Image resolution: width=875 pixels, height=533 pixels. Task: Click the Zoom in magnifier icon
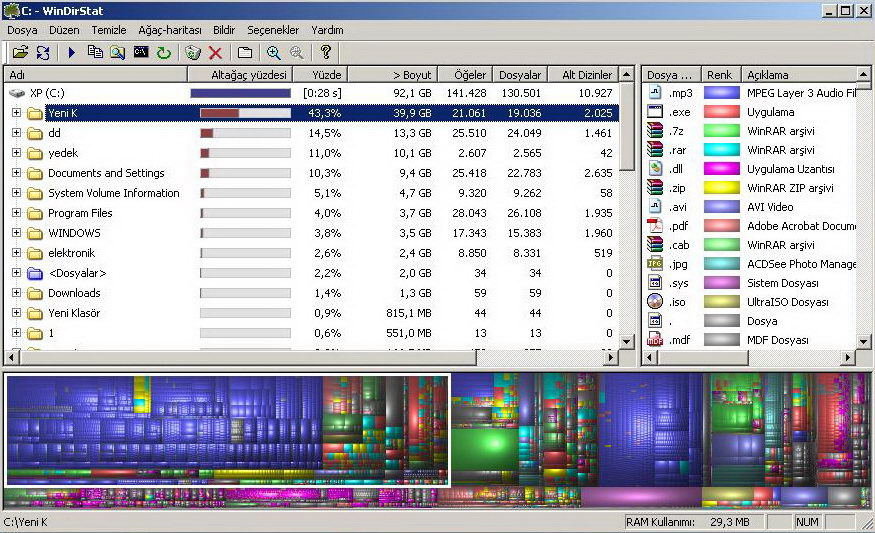[x=273, y=52]
